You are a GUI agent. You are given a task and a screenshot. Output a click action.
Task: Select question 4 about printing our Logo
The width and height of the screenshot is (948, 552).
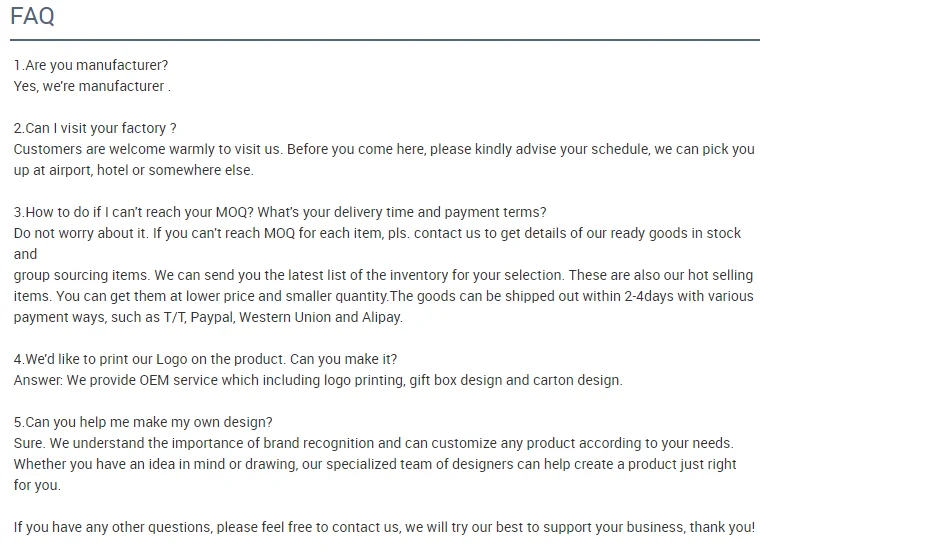coord(205,359)
